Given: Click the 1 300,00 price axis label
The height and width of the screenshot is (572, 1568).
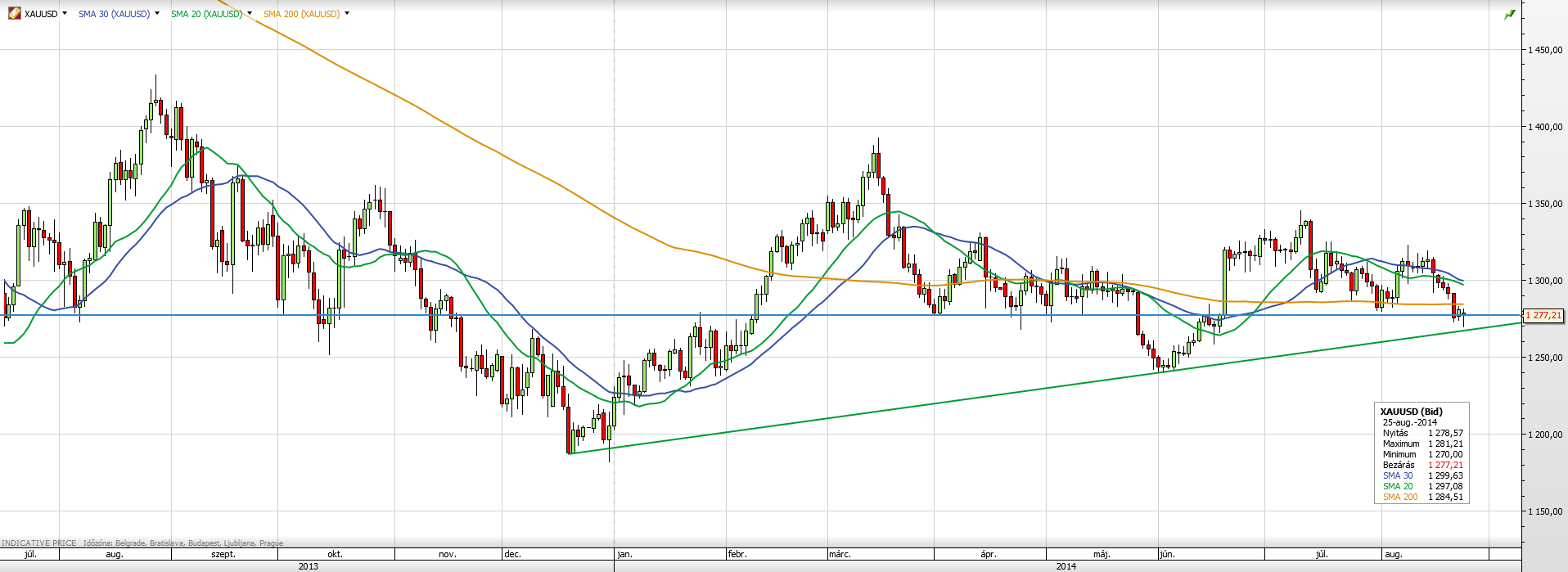Looking at the screenshot, I should coord(1546,281).
